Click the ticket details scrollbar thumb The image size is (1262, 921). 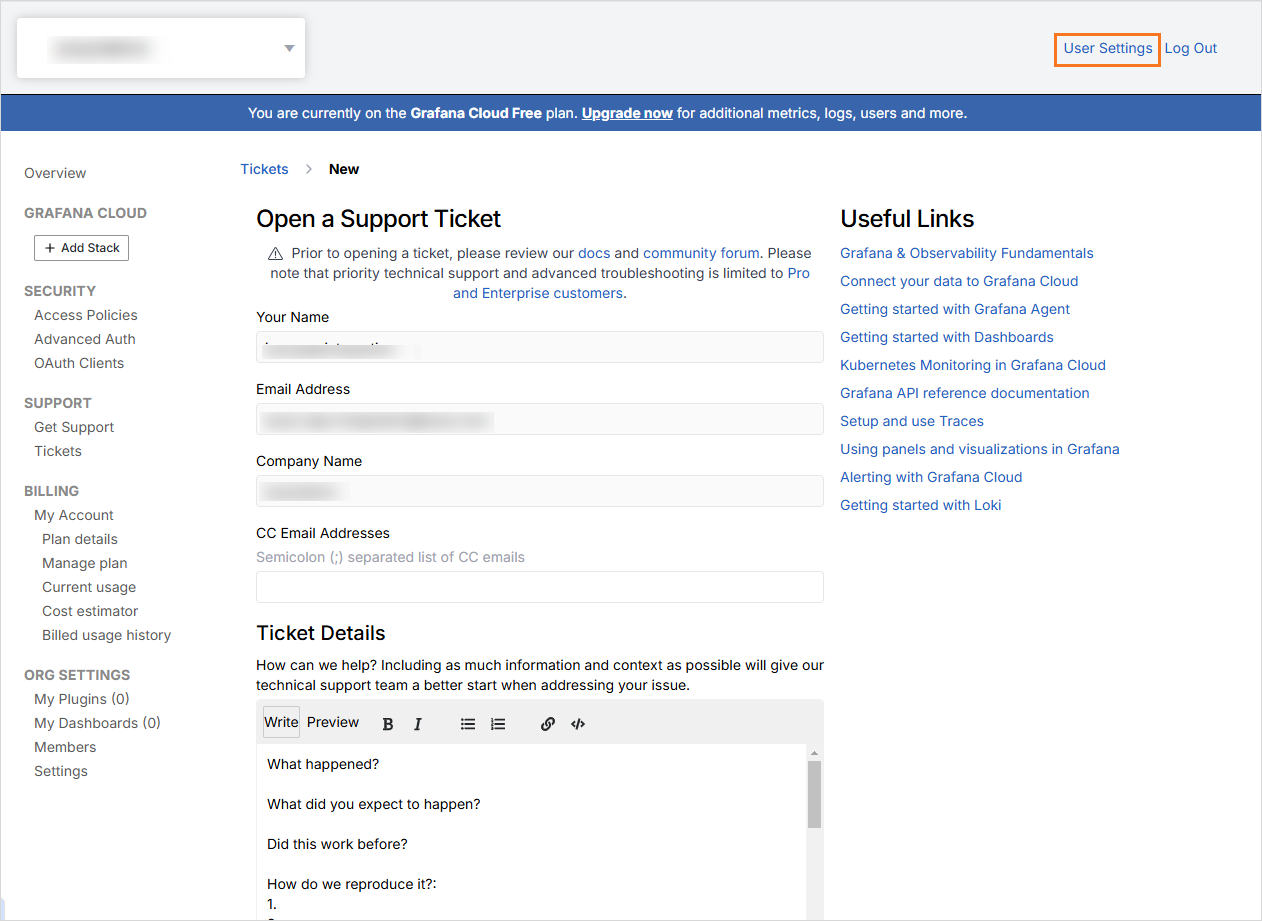click(814, 794)
